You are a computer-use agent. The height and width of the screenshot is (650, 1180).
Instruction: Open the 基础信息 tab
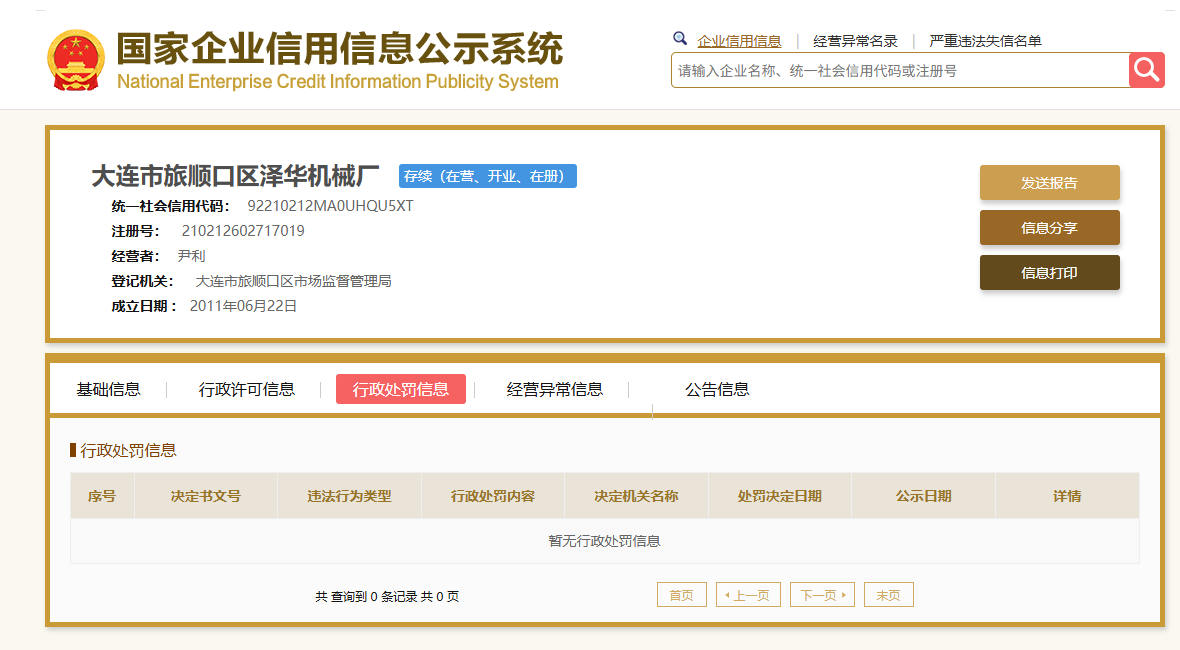tap(108, 389)
